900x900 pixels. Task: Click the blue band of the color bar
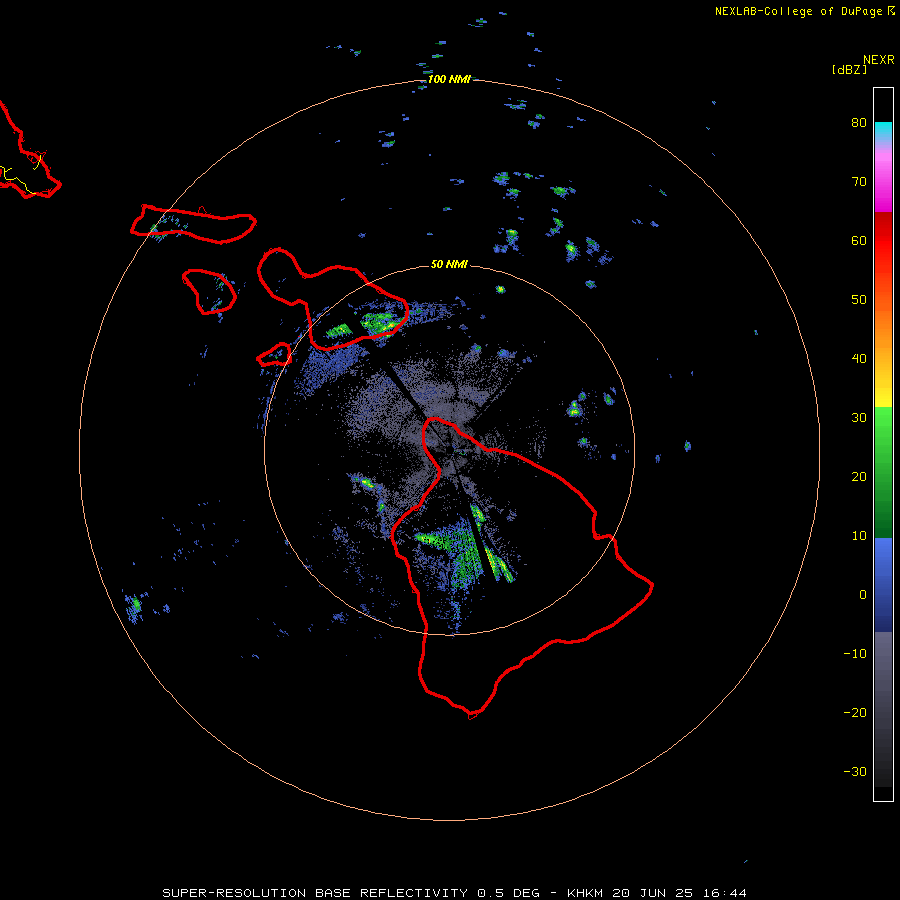coord(883,585)
